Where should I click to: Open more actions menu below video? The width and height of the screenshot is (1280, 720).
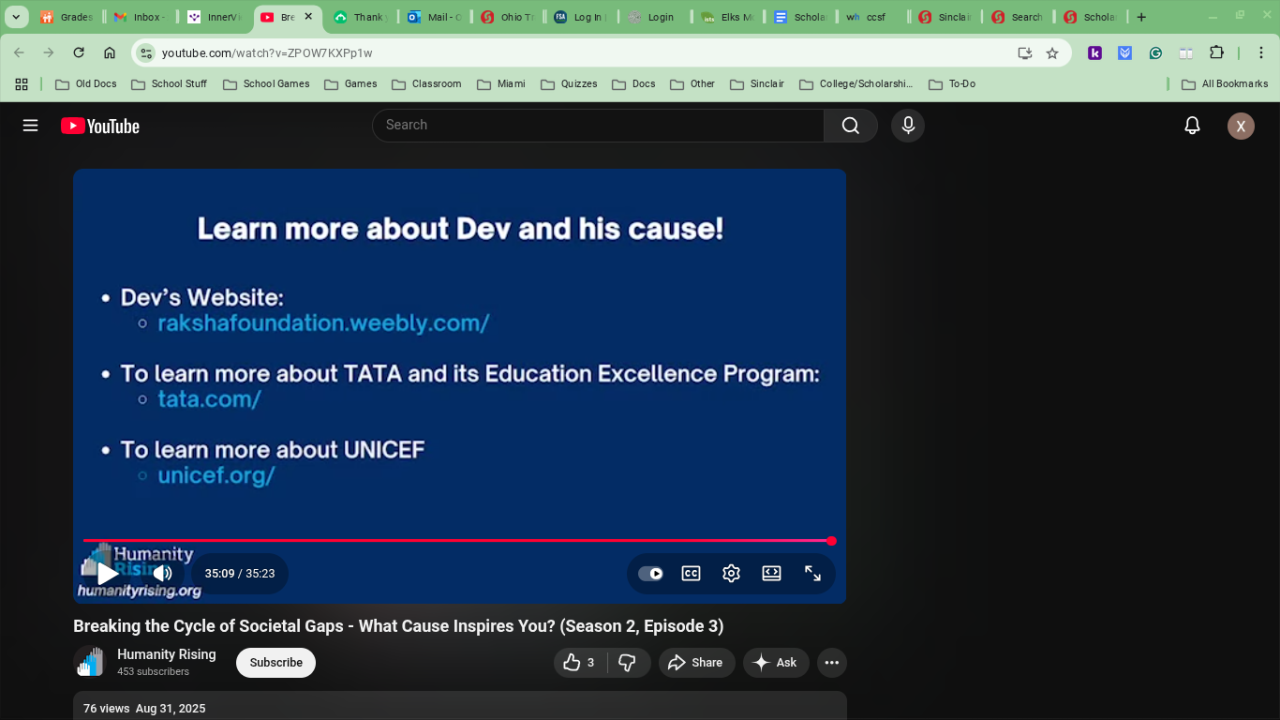click(x=832, y=663)
